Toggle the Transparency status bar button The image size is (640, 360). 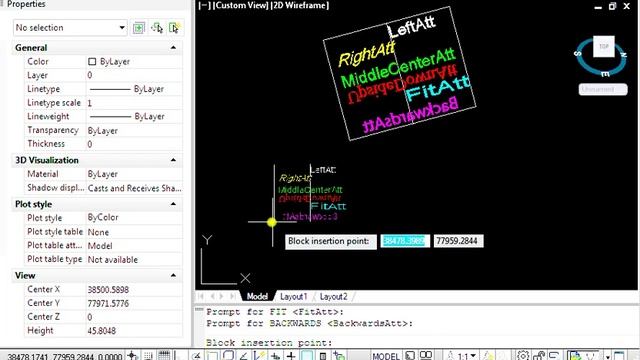pos(307,355)
